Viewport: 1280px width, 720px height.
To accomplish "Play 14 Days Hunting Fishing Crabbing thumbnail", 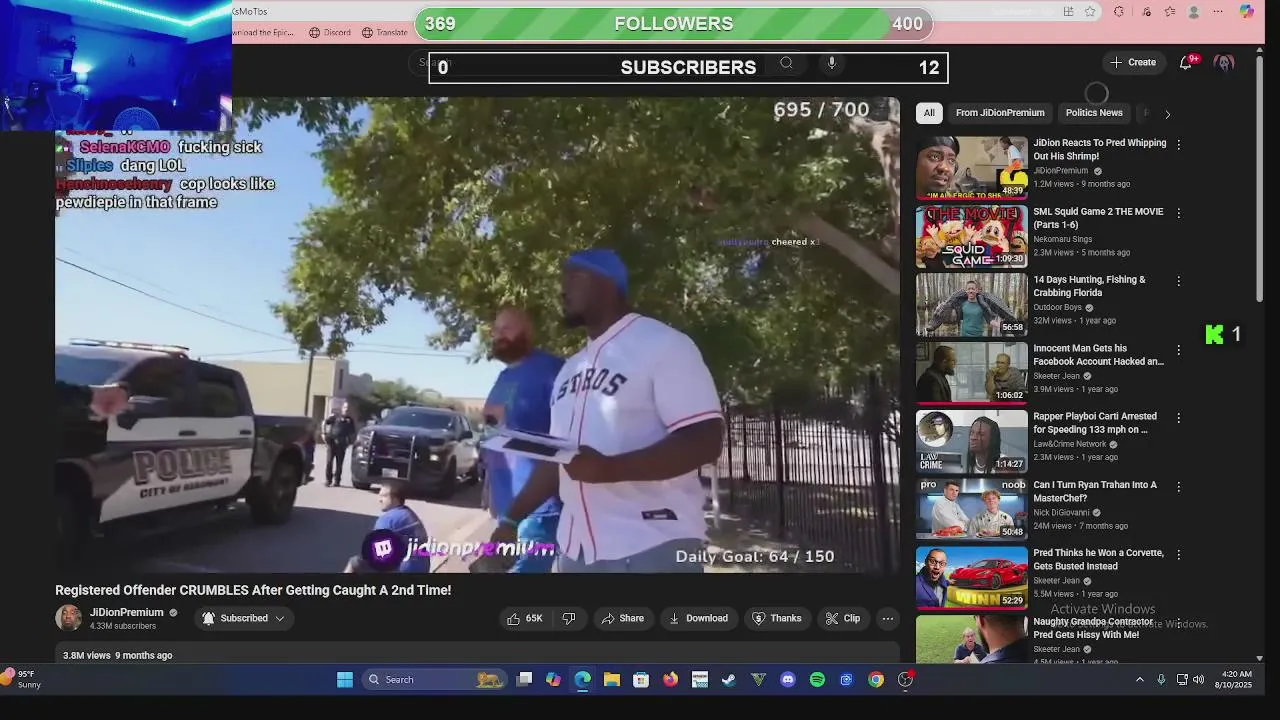I will (x=971, y=305).
